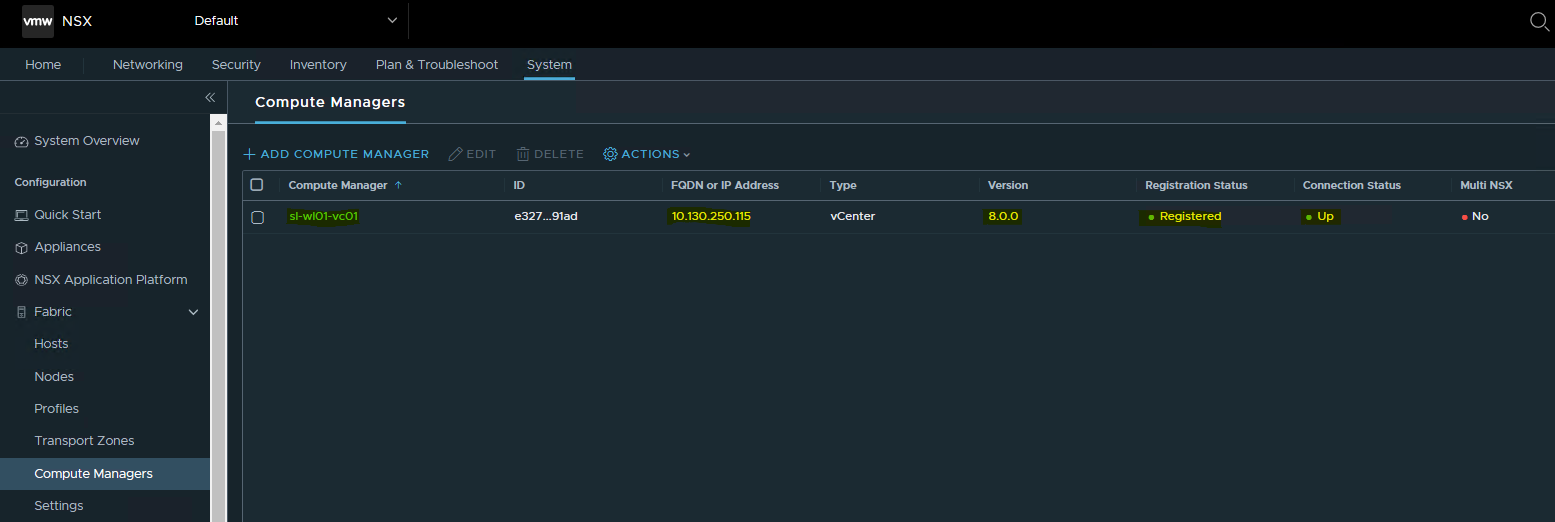Screen dimensions: 1555x522
Task: Click the Registration Status header
Action: (x=1196, y=185)
